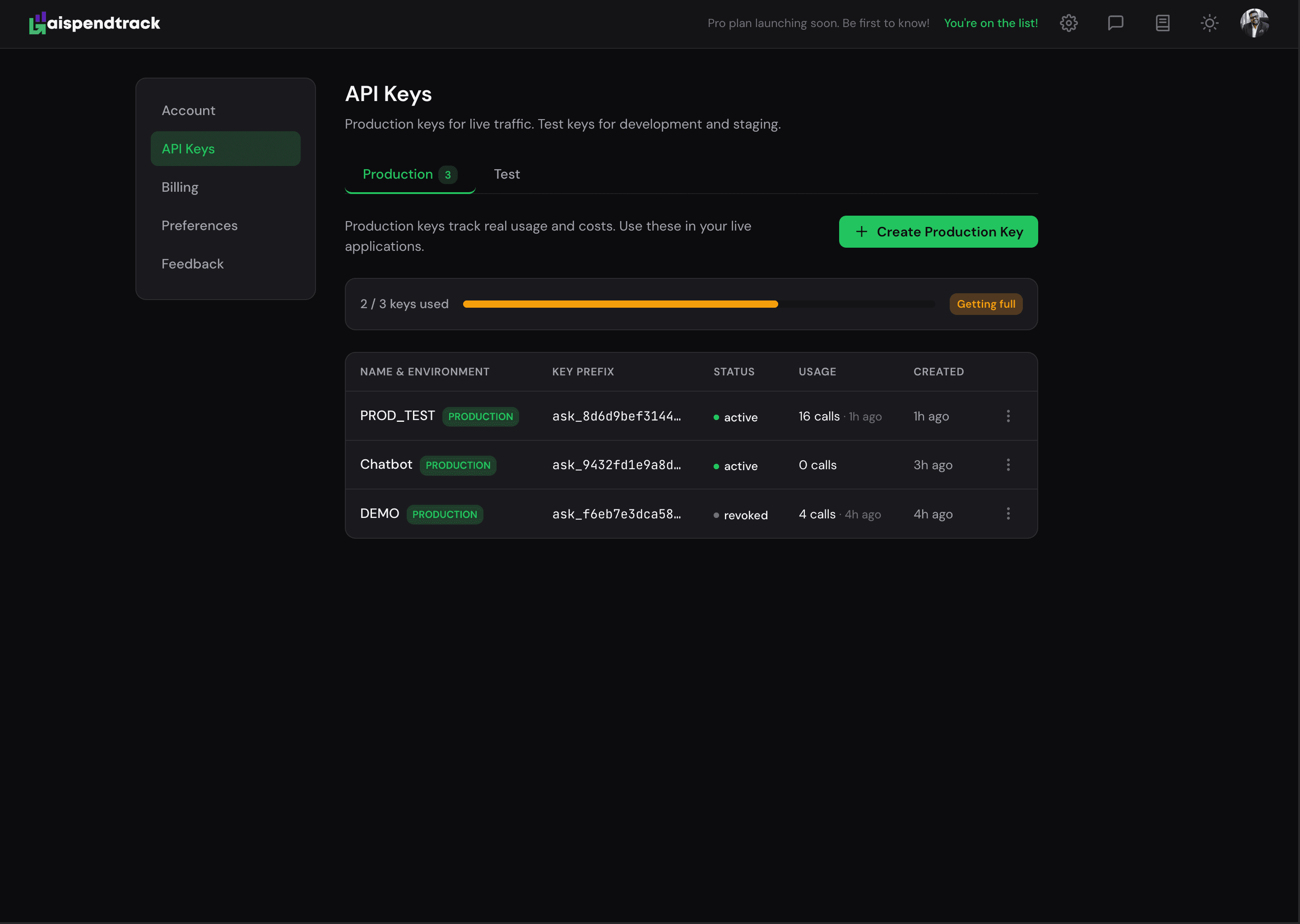Click the Create Production Key button

click(x=938, y=231)
